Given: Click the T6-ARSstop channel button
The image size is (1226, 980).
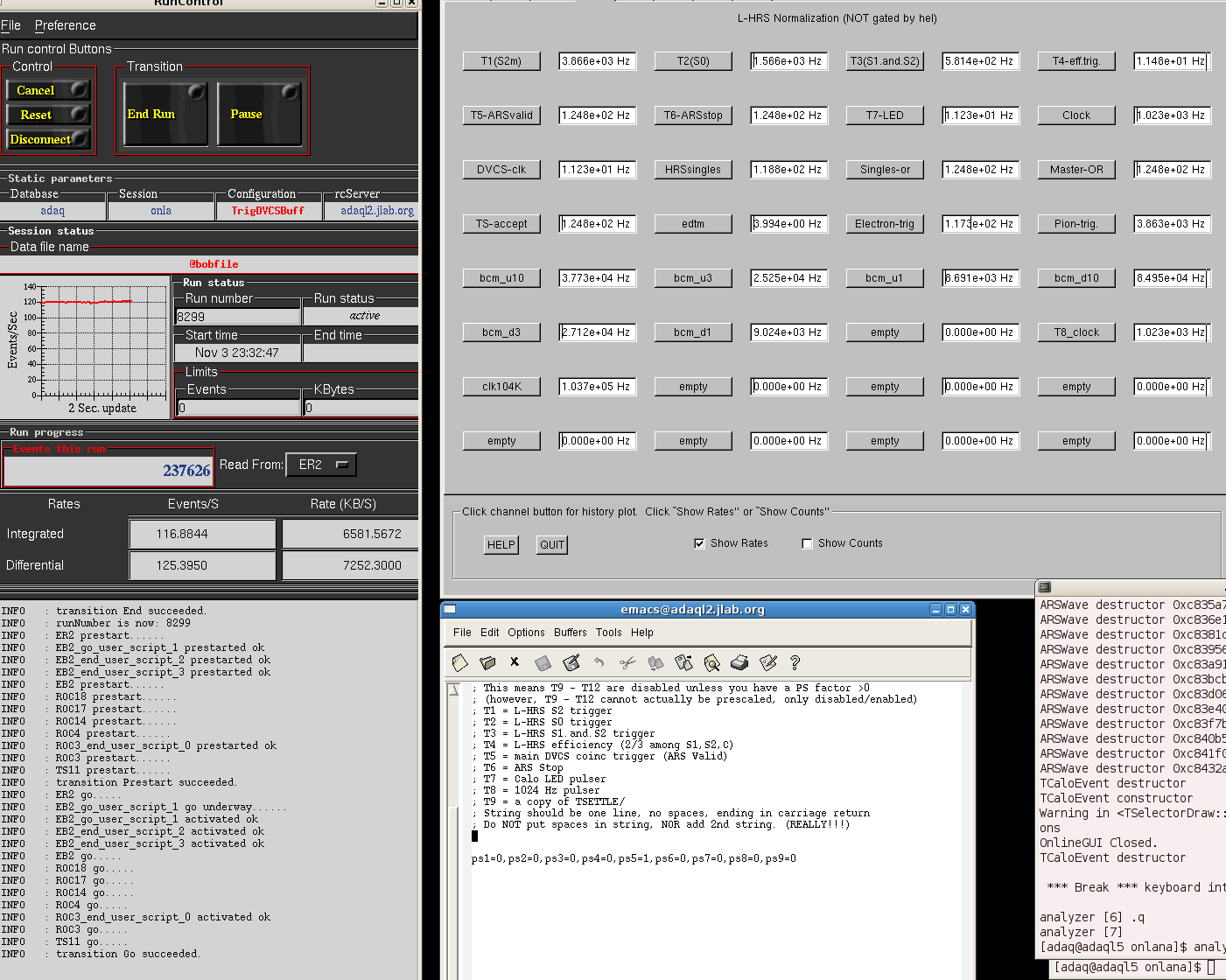Looking at the screenshot, I should (693, 115).
